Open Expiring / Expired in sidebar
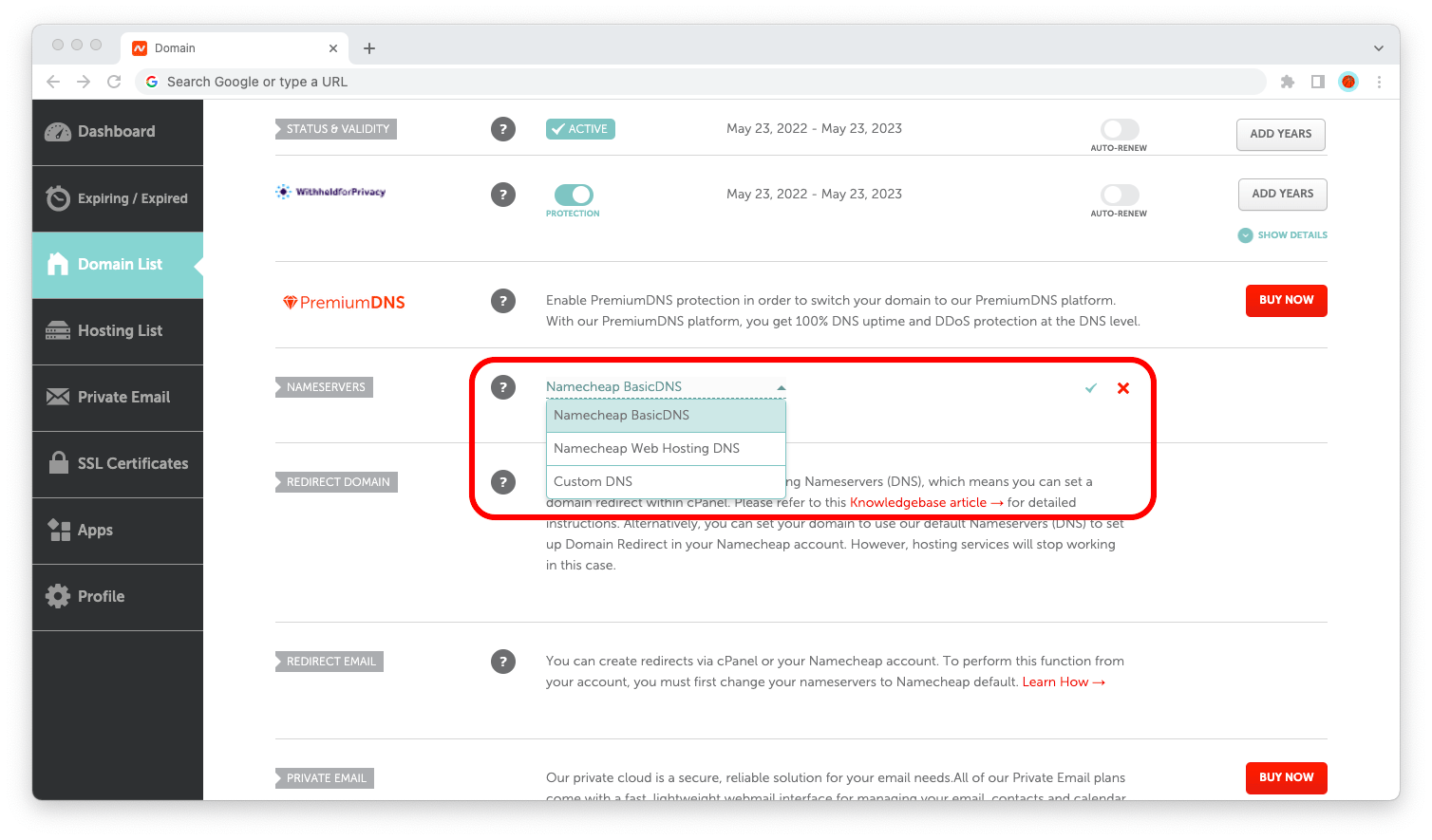 click(118, 198)
